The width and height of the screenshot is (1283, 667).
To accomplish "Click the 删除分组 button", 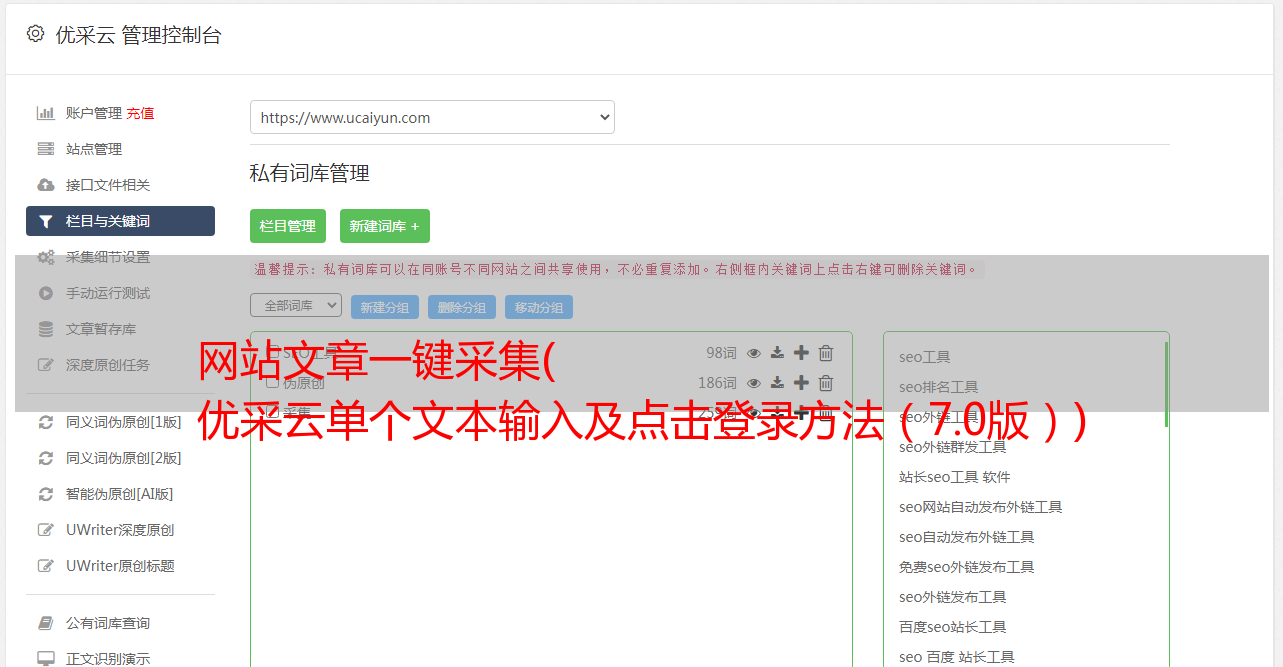I will tap(462, 307).
